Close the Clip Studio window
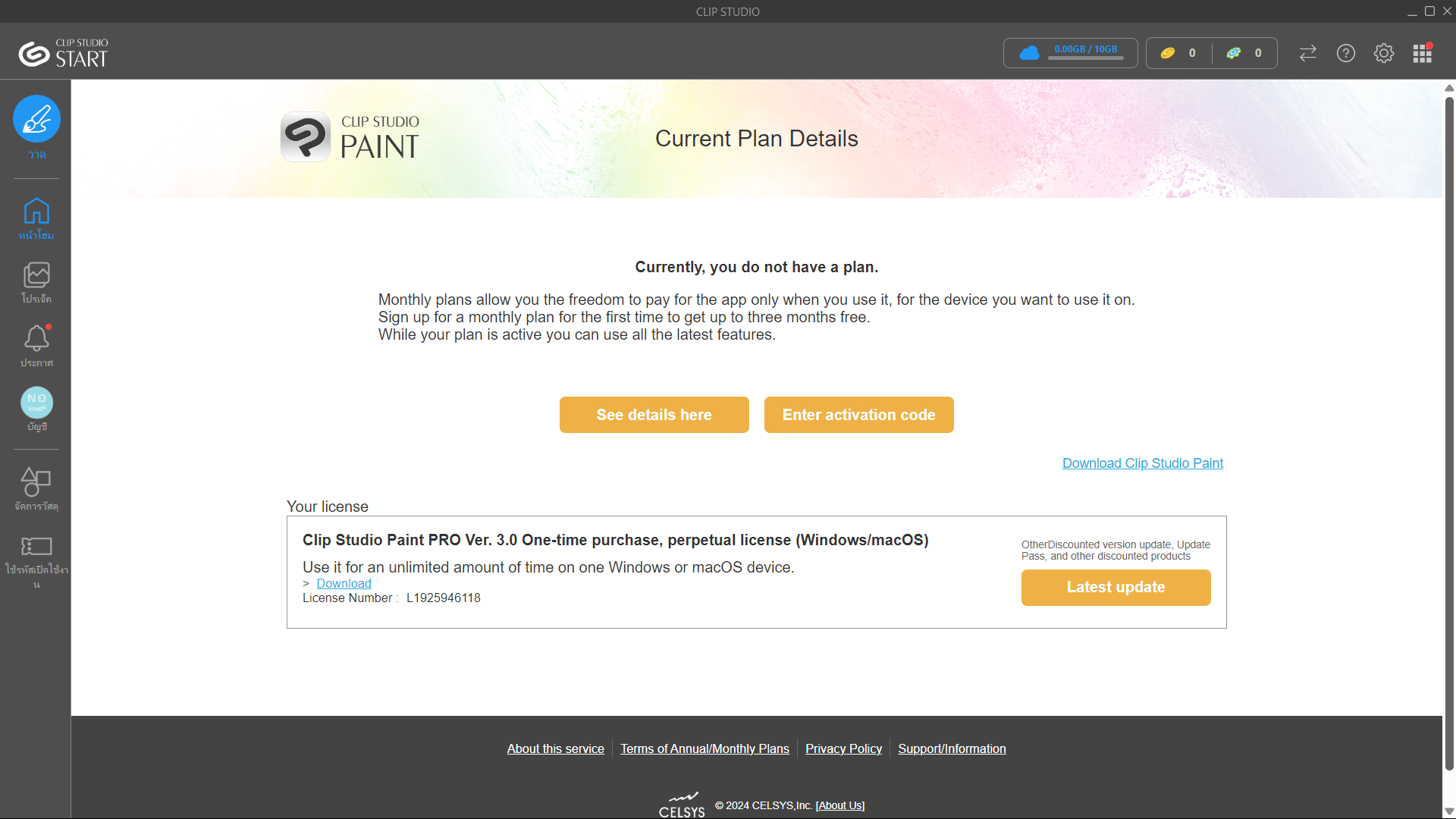1456x819 pixels. (x=1447, y=11)
